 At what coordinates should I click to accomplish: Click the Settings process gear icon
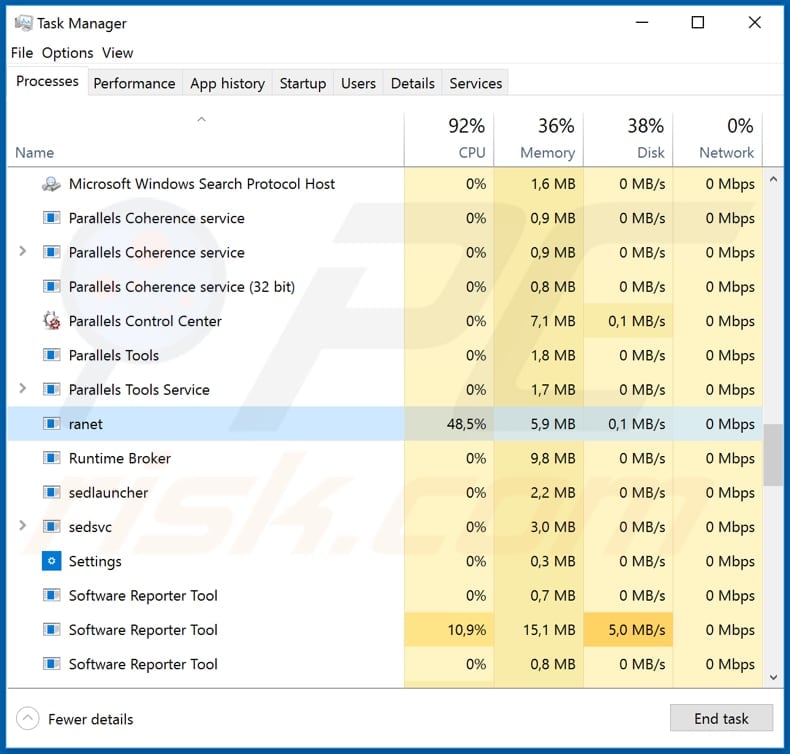click(x=52, y=561)
